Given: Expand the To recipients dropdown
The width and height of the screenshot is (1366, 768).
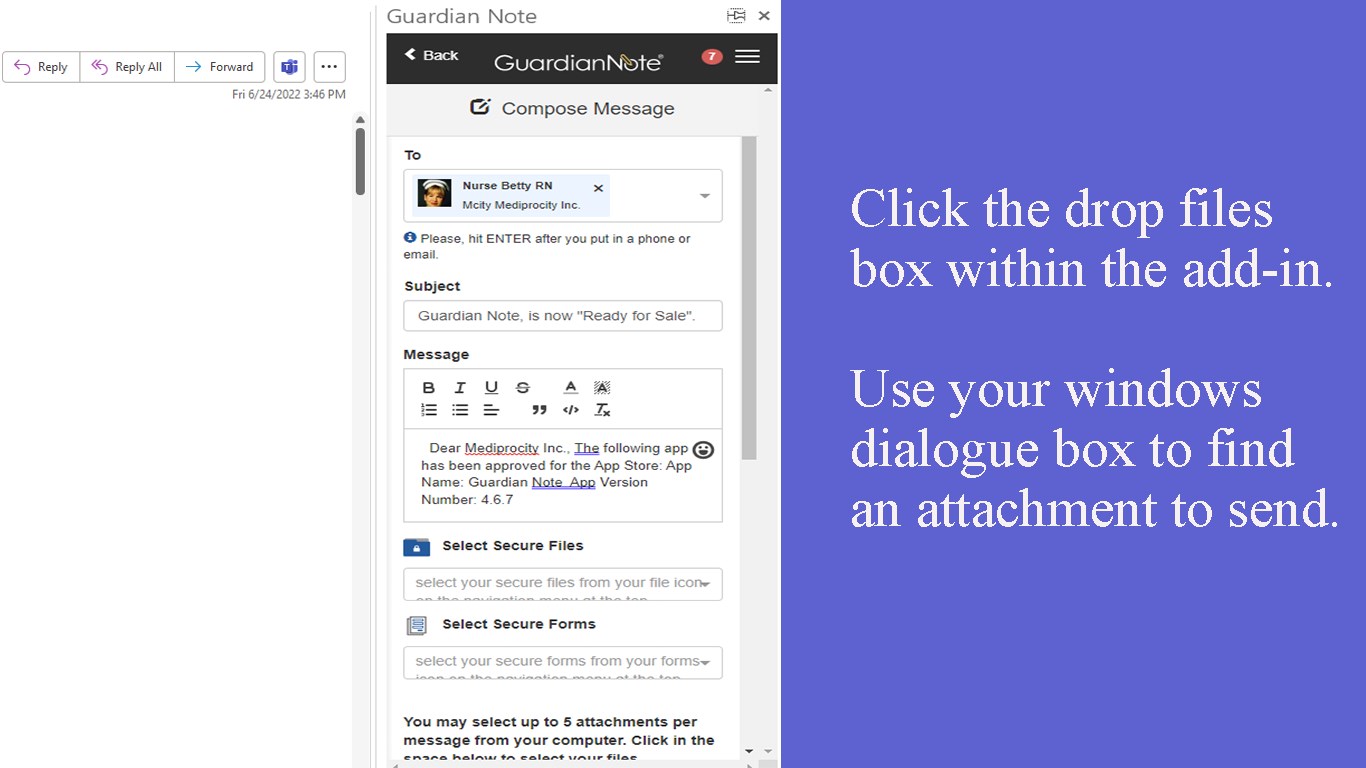Looking at the screenshot, I should [705, 196].
